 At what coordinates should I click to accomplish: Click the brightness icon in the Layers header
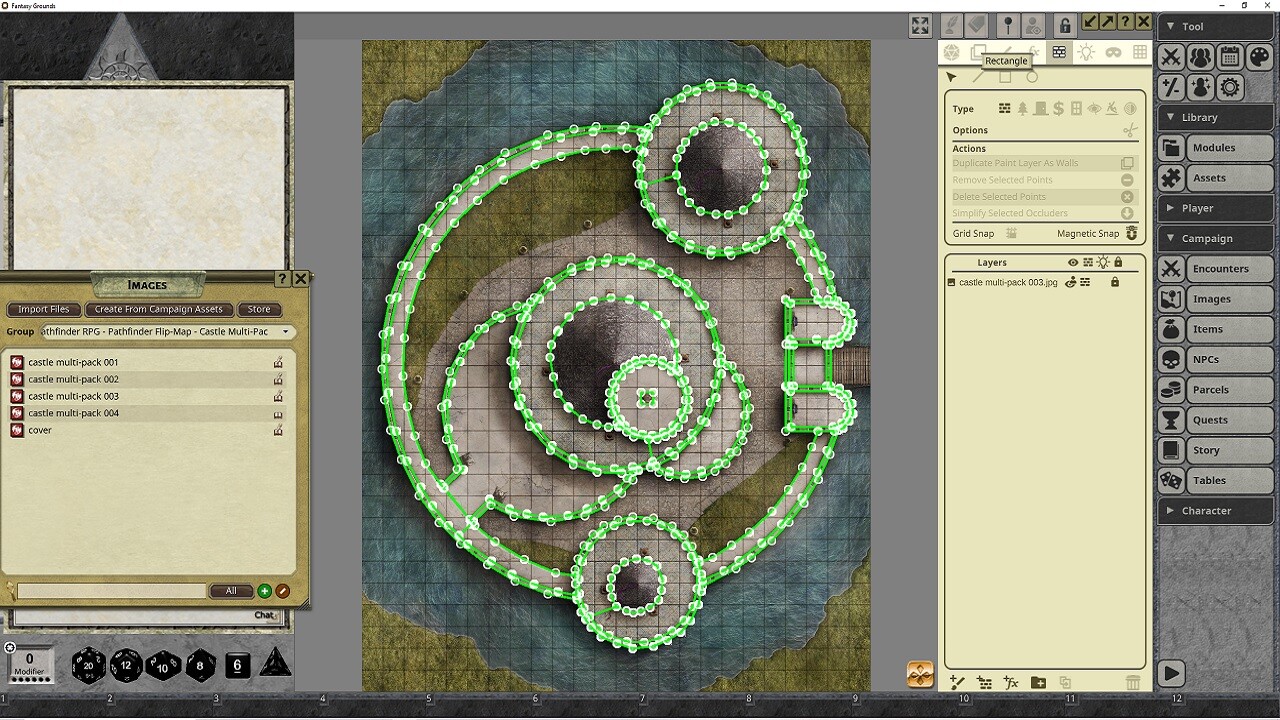(x=1102, y=262)
